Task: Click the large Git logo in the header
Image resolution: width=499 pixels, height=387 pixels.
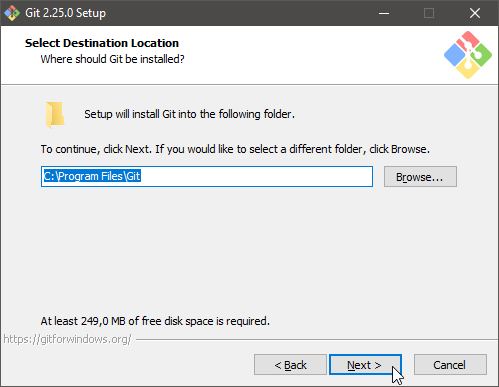Action: tap(468, 55)
